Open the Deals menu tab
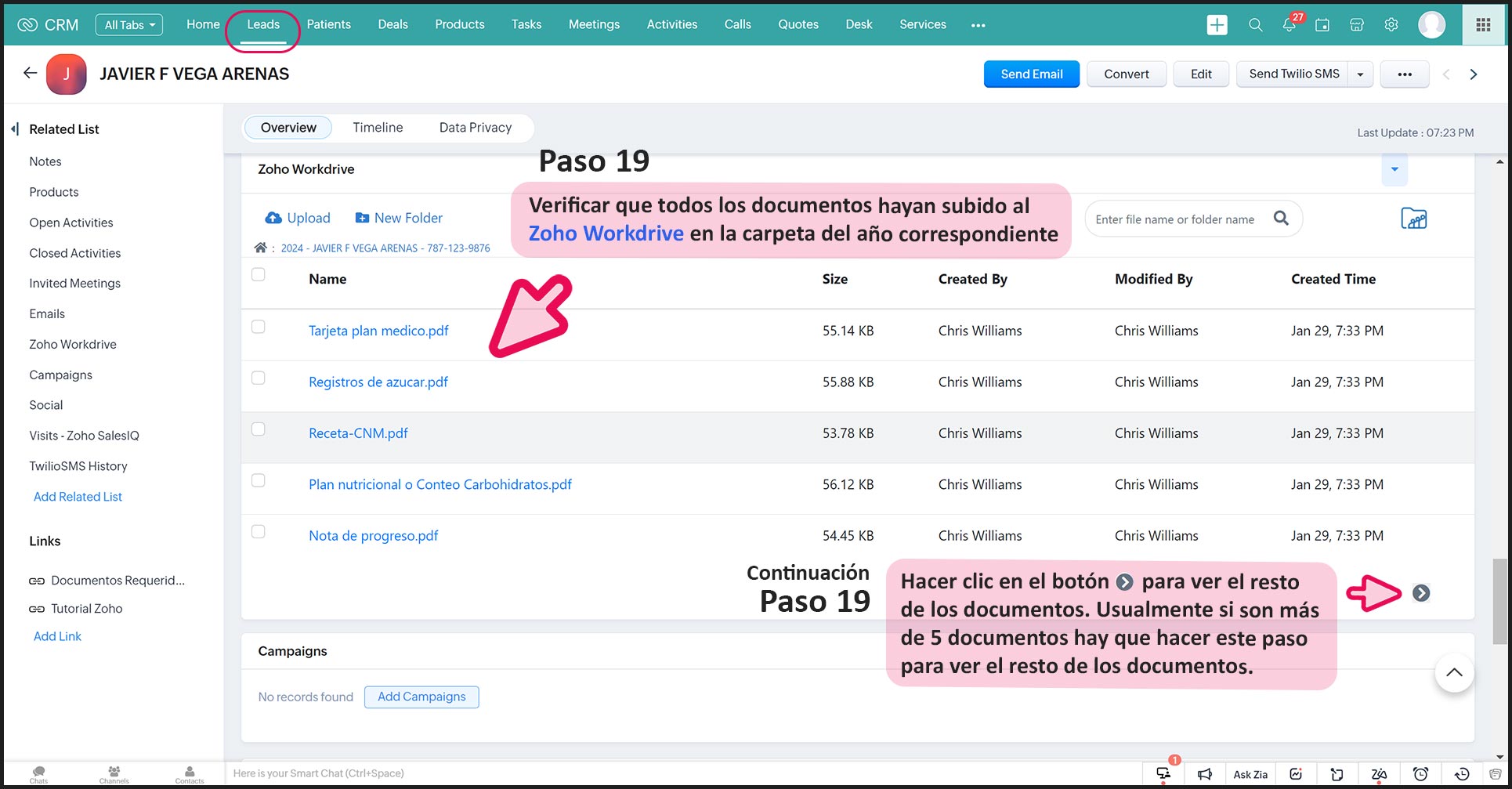Viewport: 1512px width, 789px height. (392, 25)
